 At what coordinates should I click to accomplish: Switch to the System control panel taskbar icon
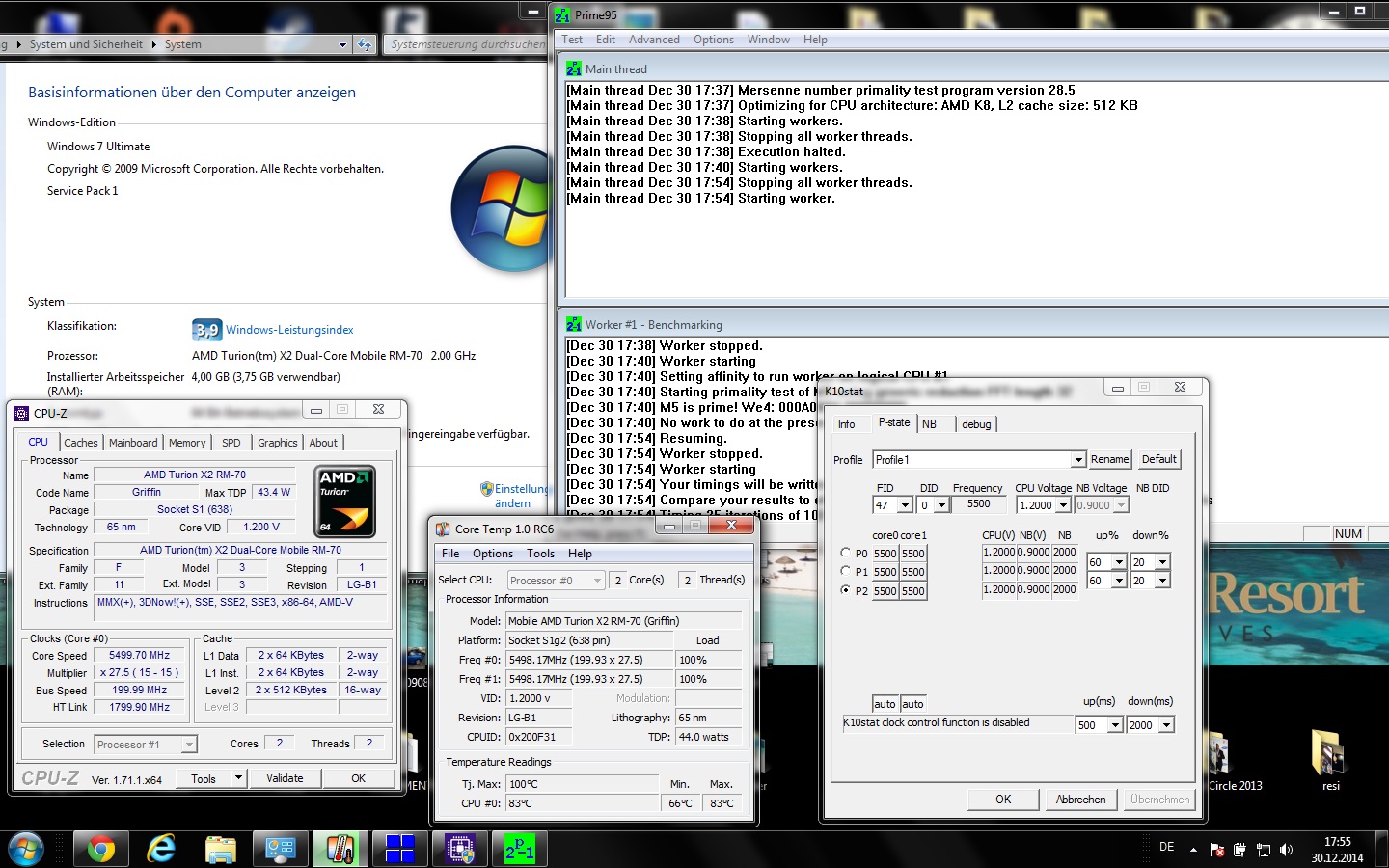coord(281,849)
